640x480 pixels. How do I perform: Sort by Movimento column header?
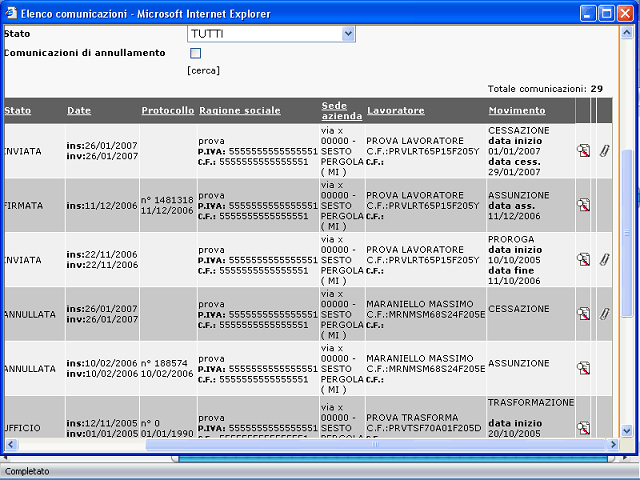tap(517, 111)
